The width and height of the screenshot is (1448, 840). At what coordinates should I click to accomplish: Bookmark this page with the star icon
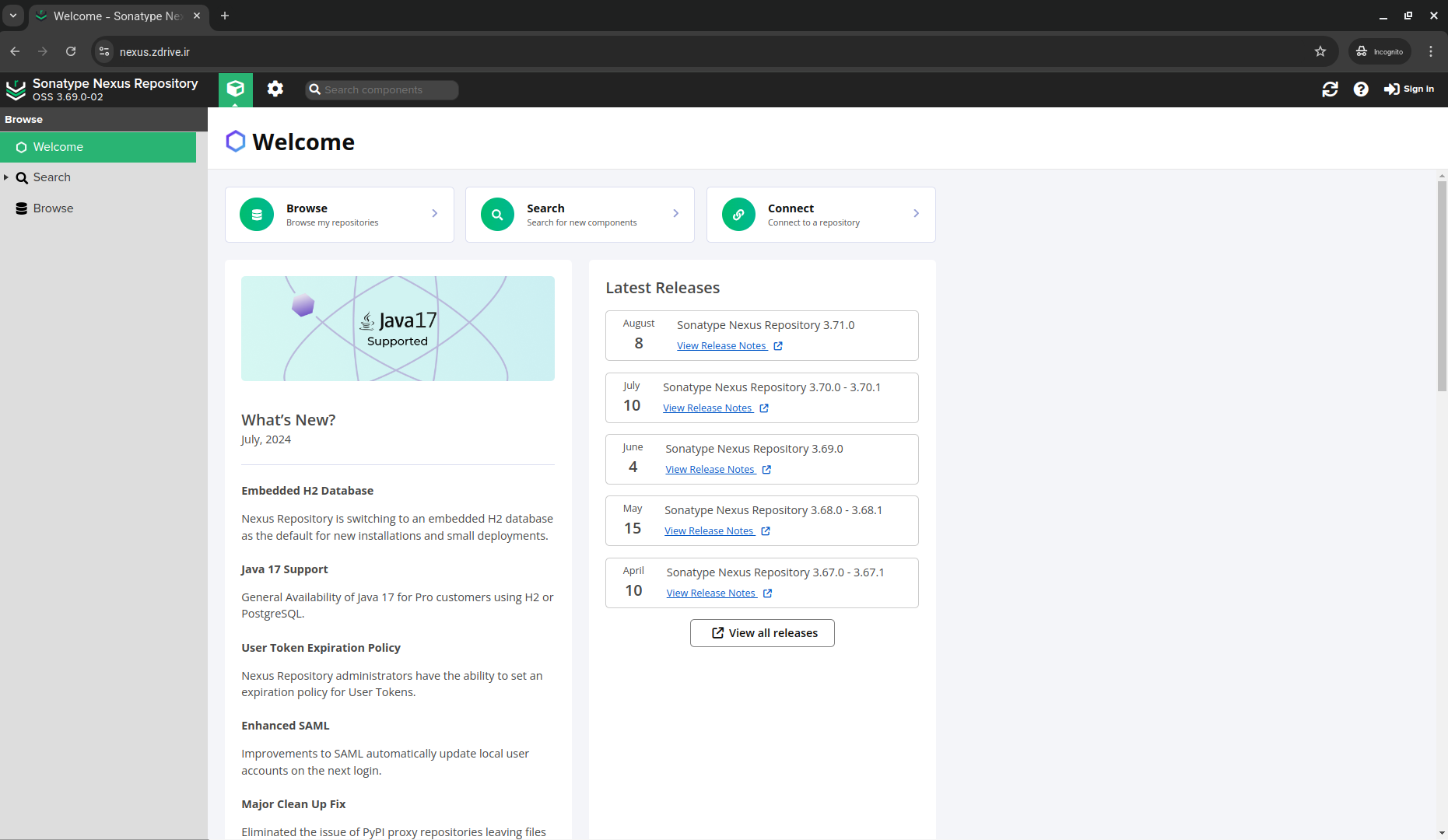[x=1320, y=51]
